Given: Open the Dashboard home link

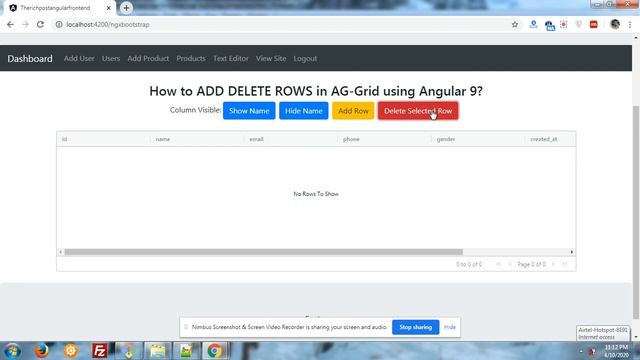Looking at the screenshot, I should click(30, 58).
